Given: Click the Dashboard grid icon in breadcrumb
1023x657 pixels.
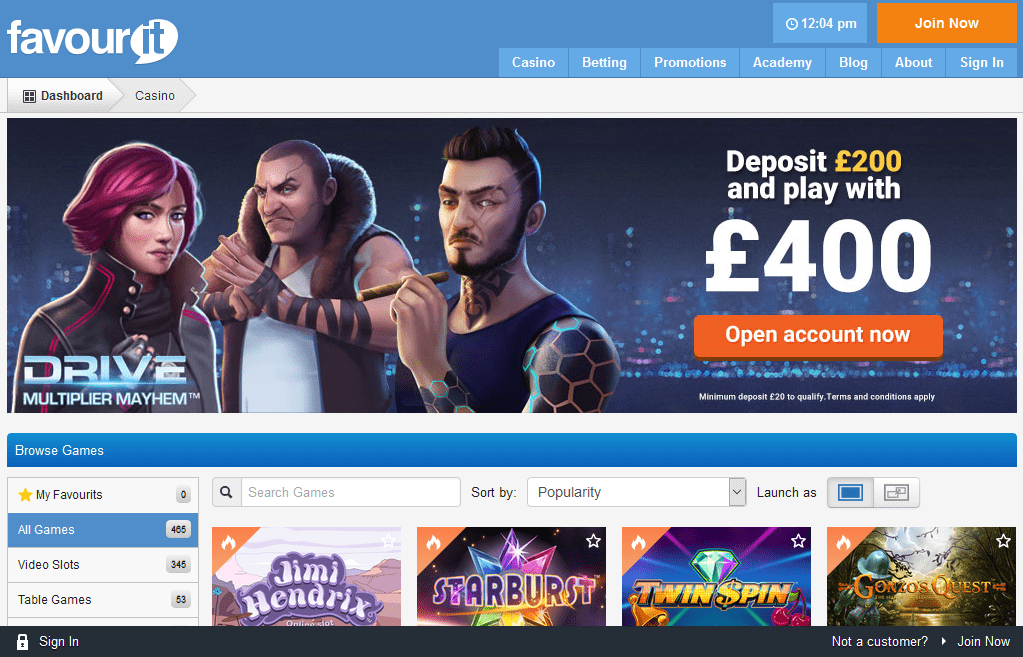Looking at the screenshot, I should [x=29, y=97].
